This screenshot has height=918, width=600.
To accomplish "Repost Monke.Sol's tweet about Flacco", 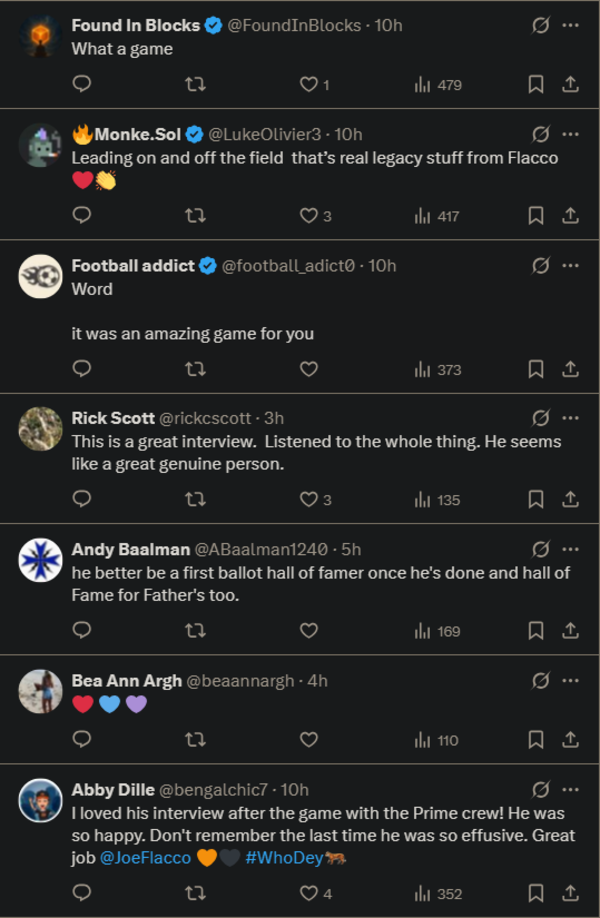I will (x=196, y=215).
